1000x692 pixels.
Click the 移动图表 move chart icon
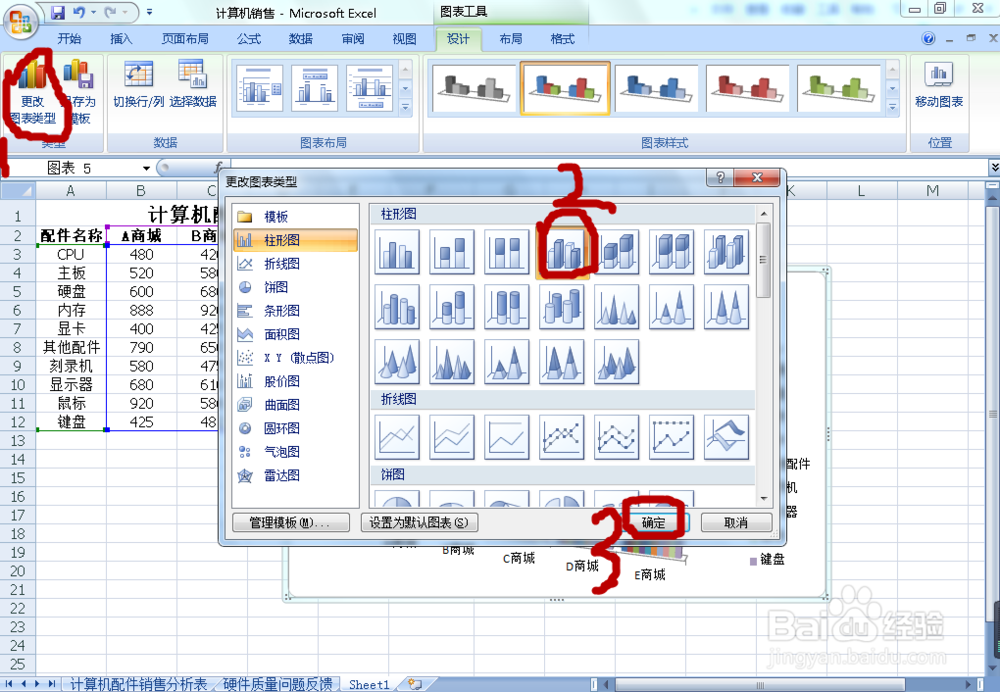click(x=939, y=85)
